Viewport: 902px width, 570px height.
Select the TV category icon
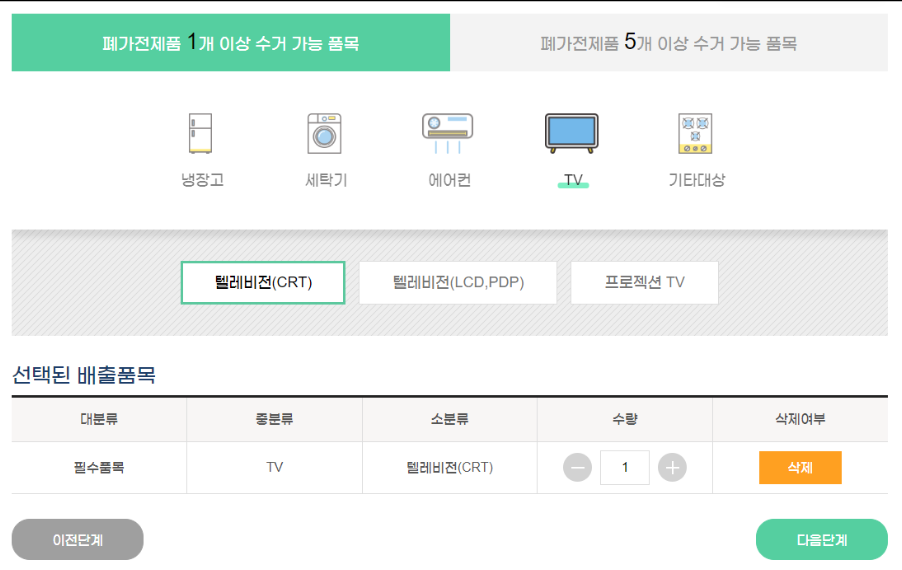click(572, 133)
